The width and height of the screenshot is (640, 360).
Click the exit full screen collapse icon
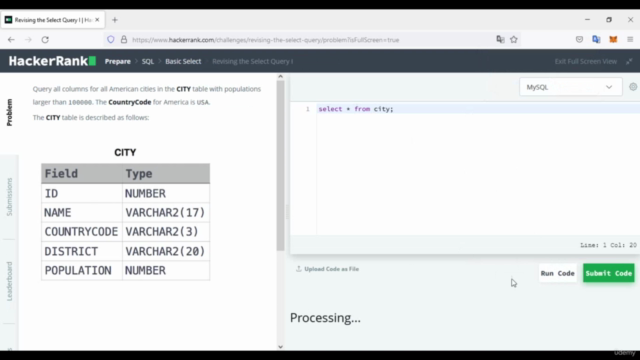coord(629,61)
